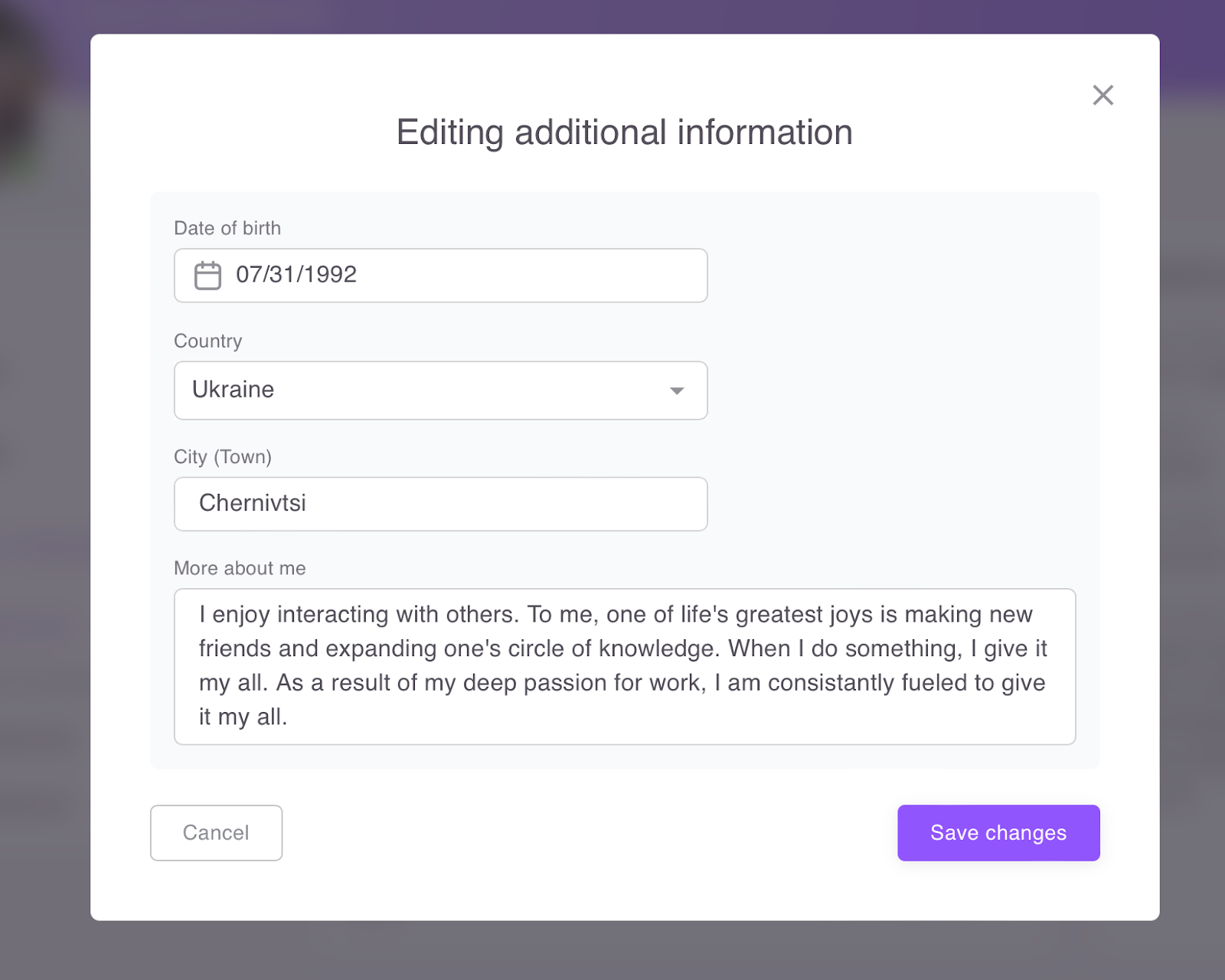The width and height of the screenshot is (1225, 980).
Task: Click the word "Chernivtsi" in city field
Action: 253,503
